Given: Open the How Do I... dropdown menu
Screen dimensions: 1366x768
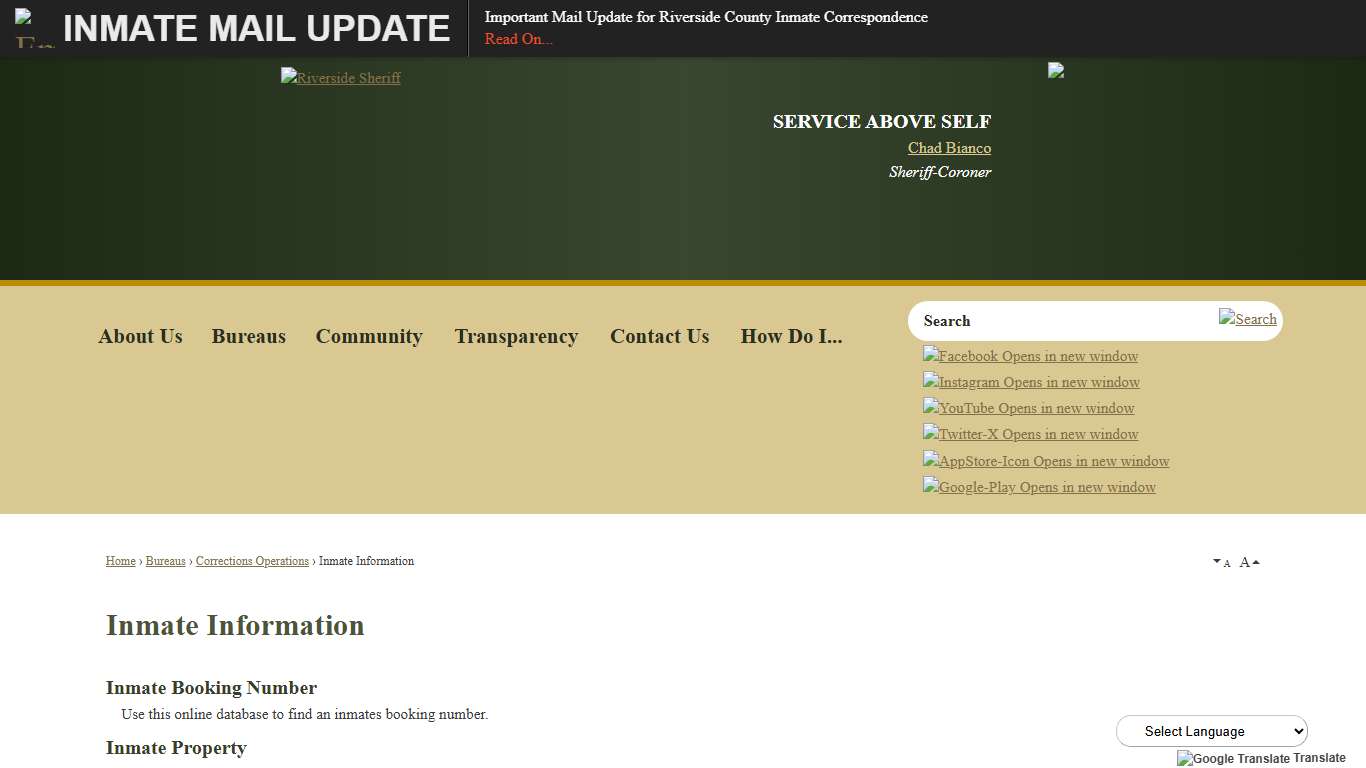Looking at the screenshot, I should click(x=791, y=336).
